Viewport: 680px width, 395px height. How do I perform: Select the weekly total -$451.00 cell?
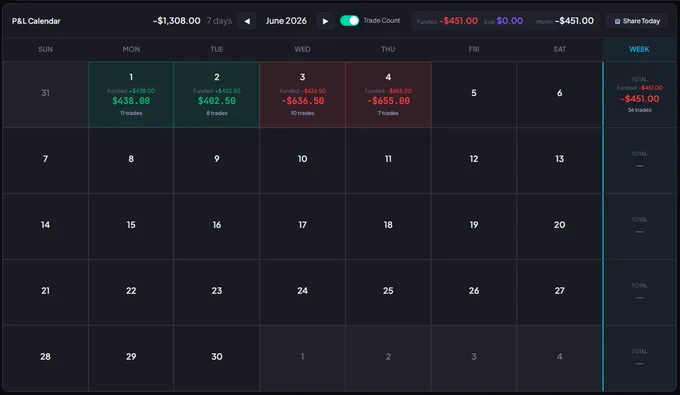(640, 95)
